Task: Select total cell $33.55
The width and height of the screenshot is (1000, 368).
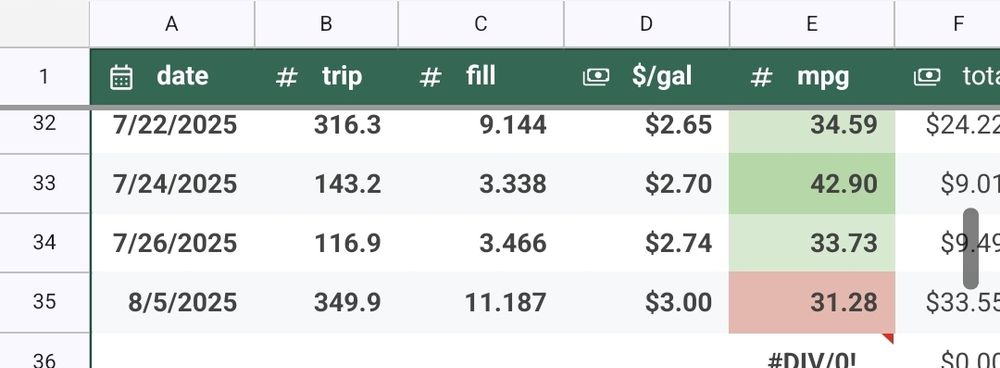Action: 948,302
